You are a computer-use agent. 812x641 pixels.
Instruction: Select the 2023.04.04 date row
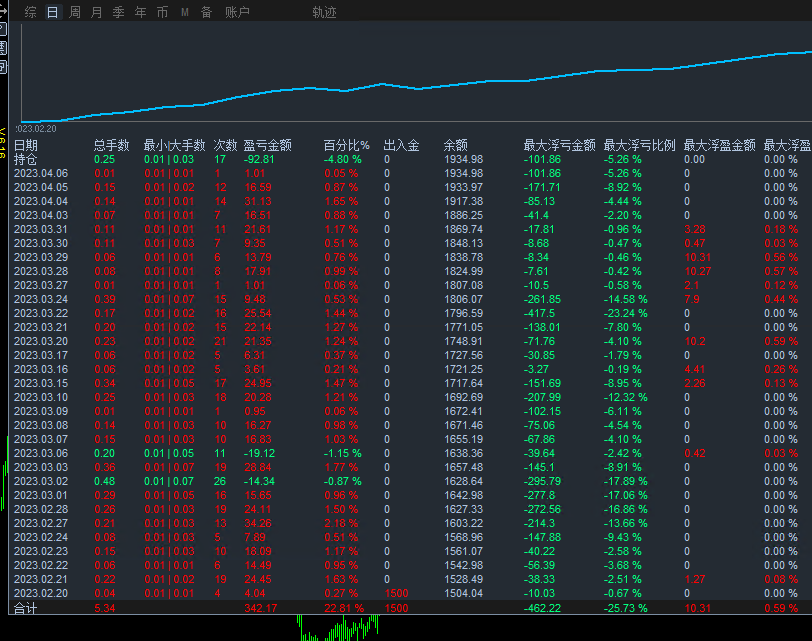point(410,201)
